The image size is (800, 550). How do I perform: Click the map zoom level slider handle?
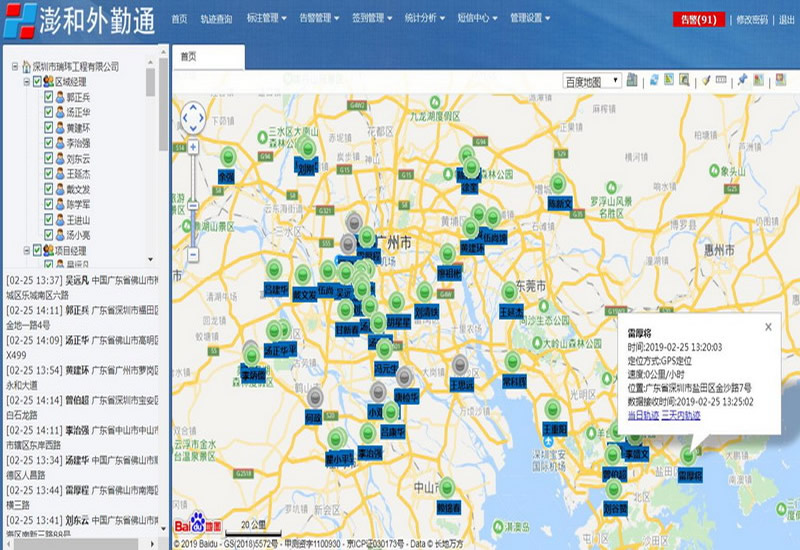193,206
